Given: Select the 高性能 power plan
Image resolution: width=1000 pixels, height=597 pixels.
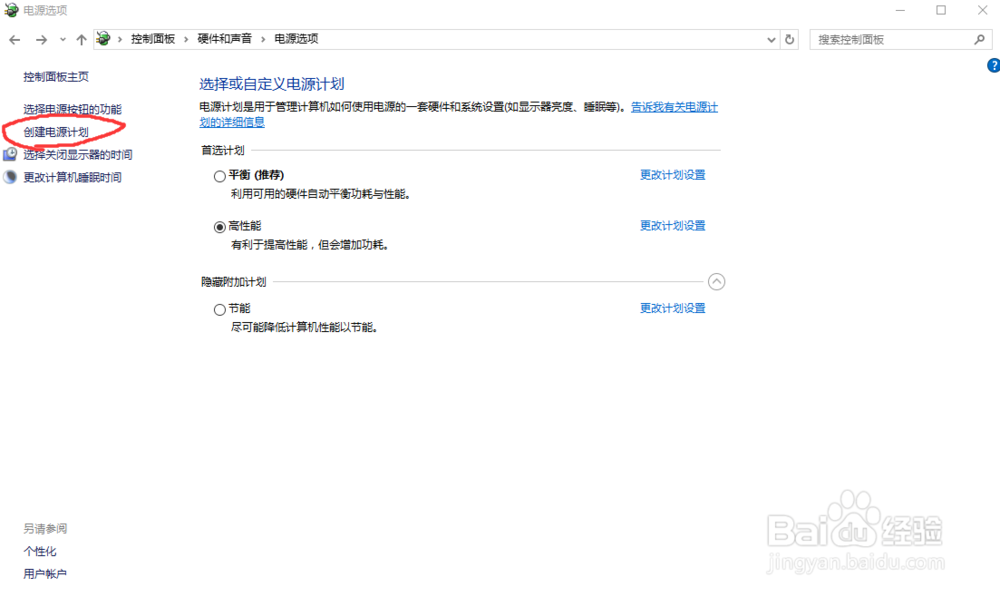Looking at the screenshot, I should coord(219,226).
